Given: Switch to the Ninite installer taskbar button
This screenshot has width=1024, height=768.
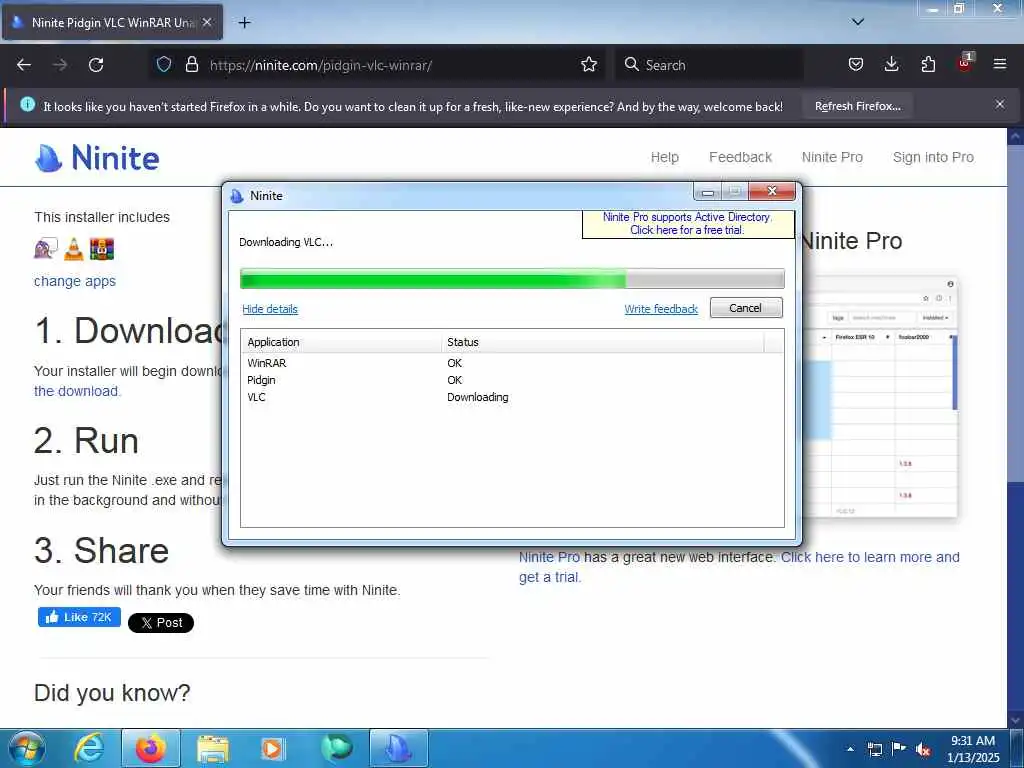Looking at the screenshot, I should point(398,748).
